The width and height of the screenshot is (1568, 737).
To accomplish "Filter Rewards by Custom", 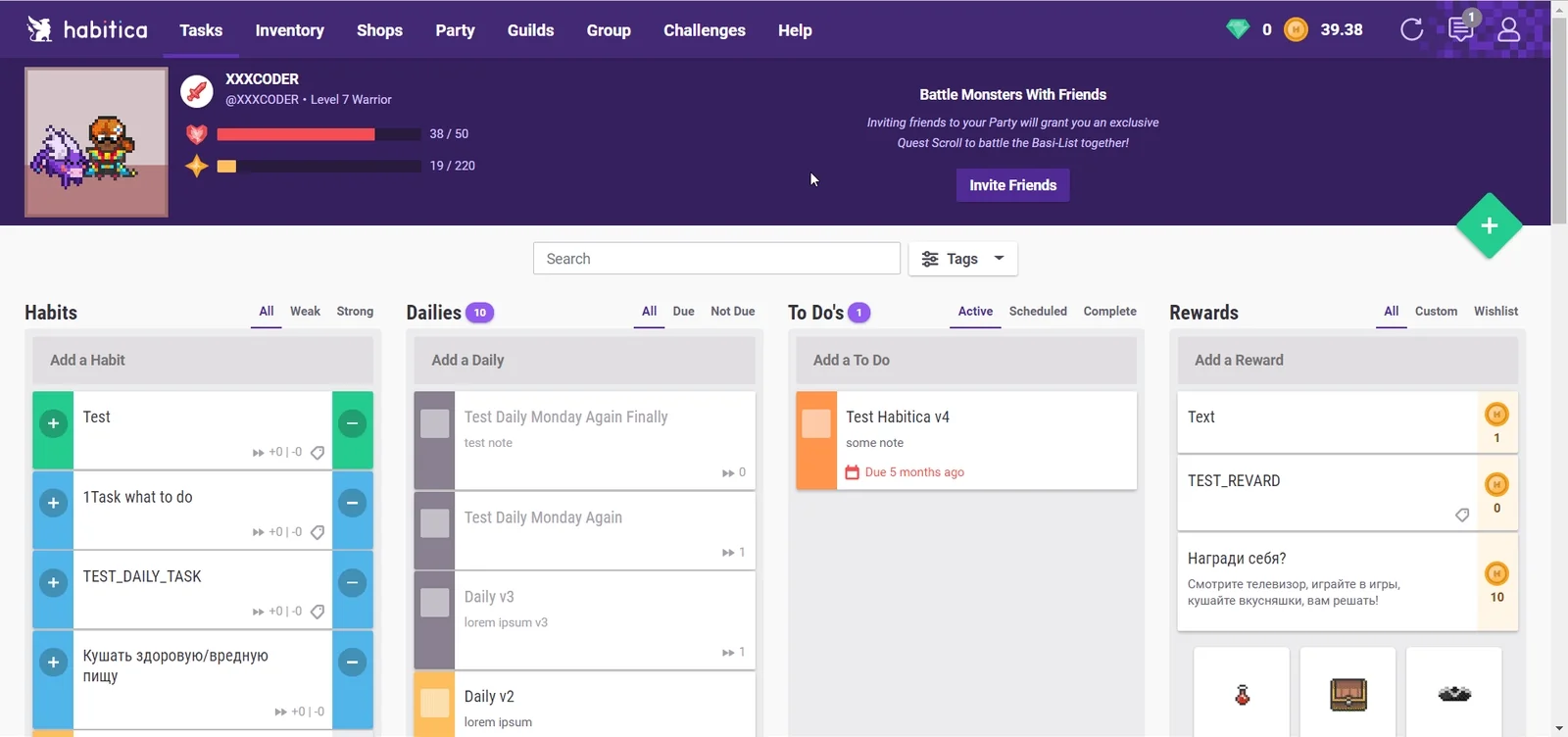I will tap(1436, 312).
